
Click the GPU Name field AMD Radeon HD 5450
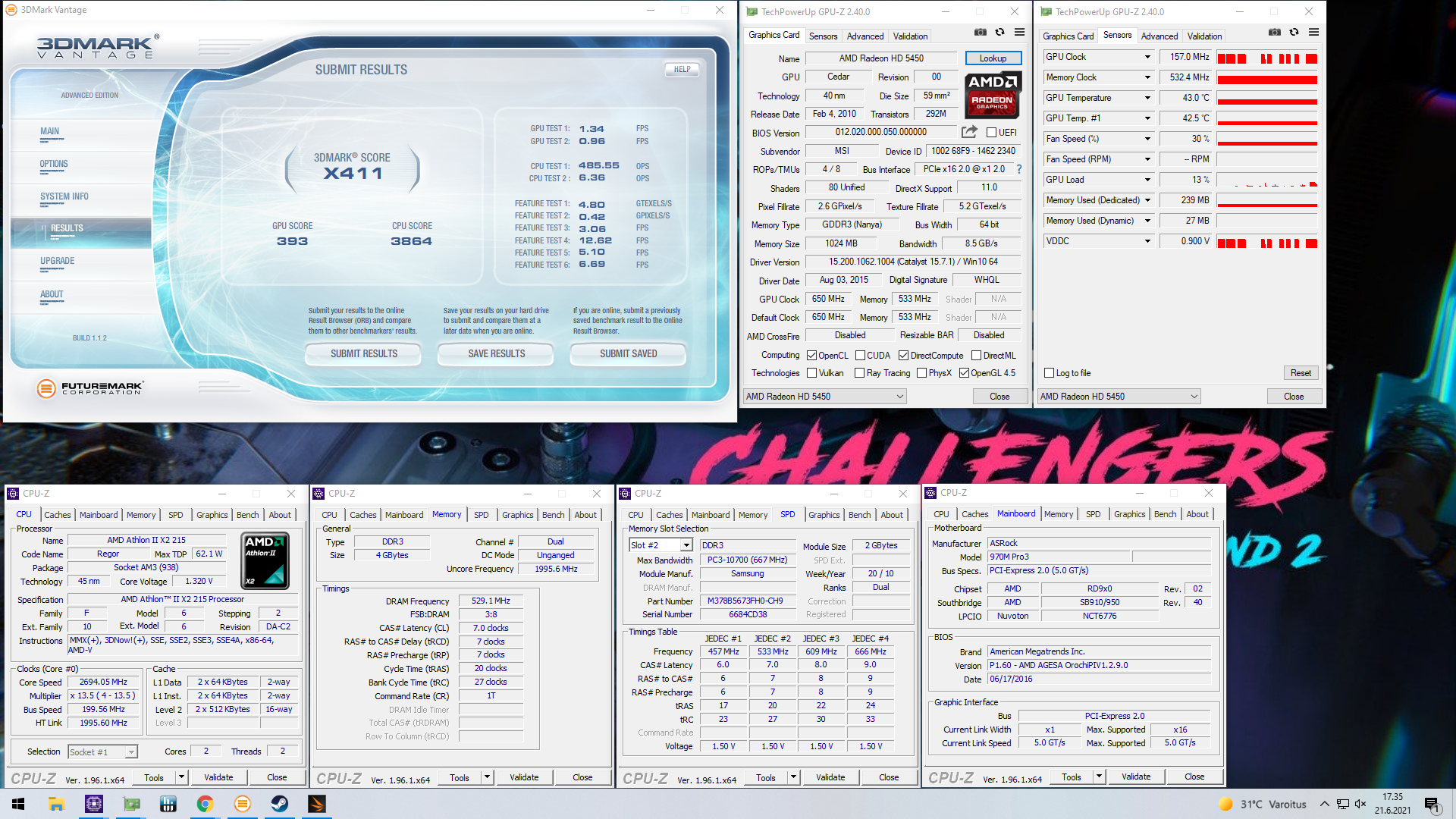[881, 58]
